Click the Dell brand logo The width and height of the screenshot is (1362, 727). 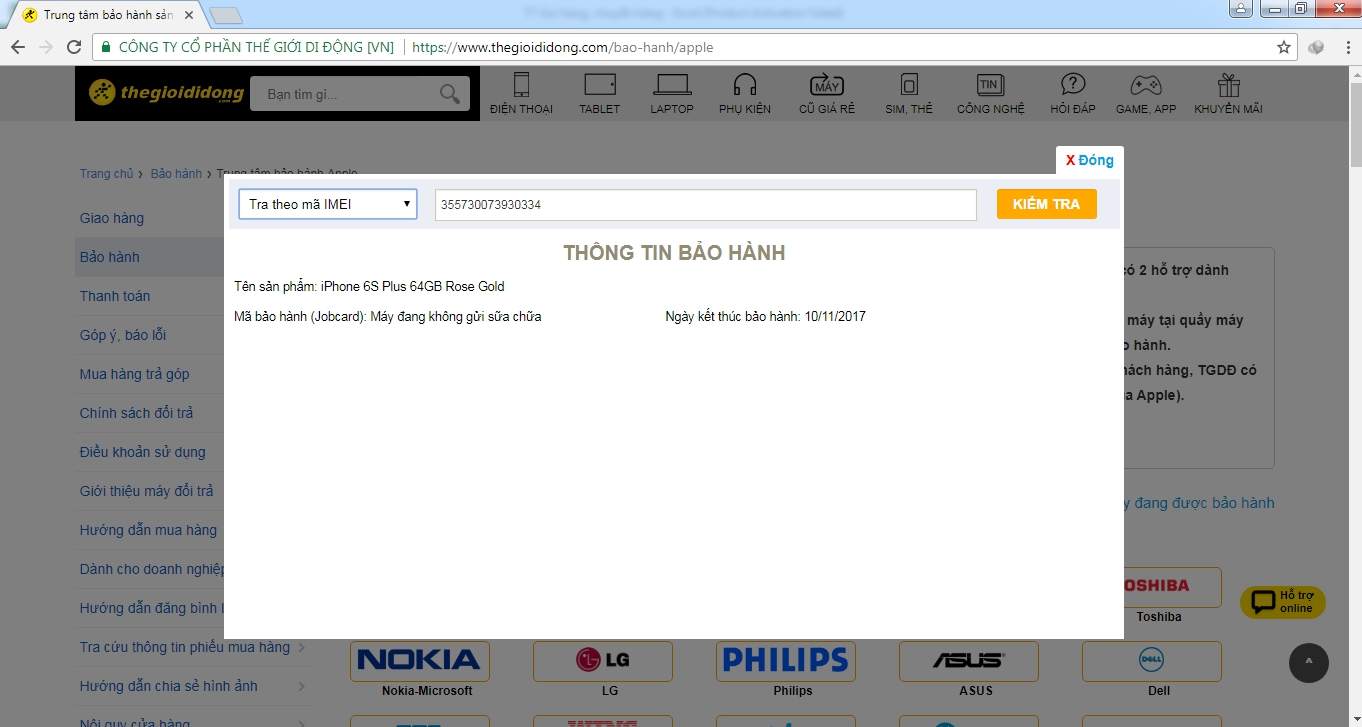[x=1152, y=661]
